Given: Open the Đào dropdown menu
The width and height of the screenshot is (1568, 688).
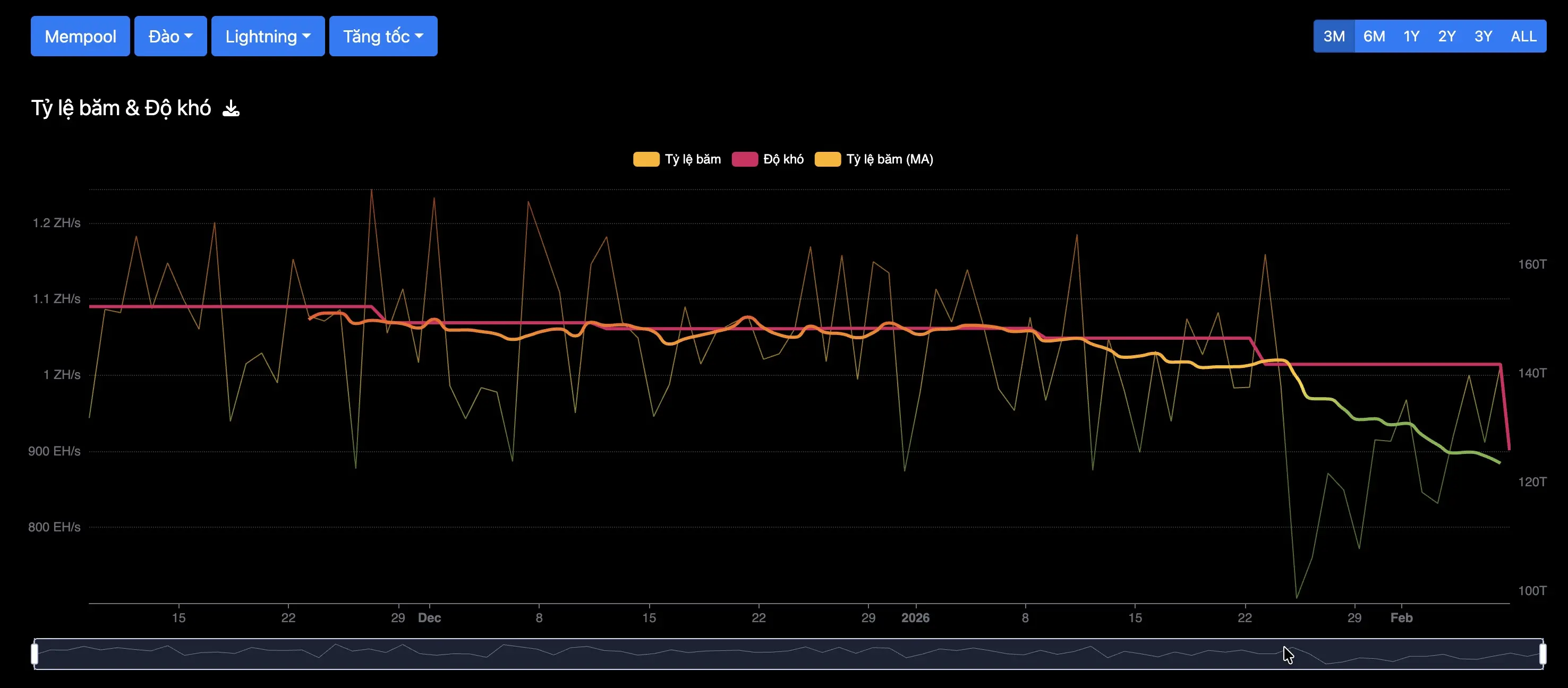Looking at the screenshot, I should 171,37.
